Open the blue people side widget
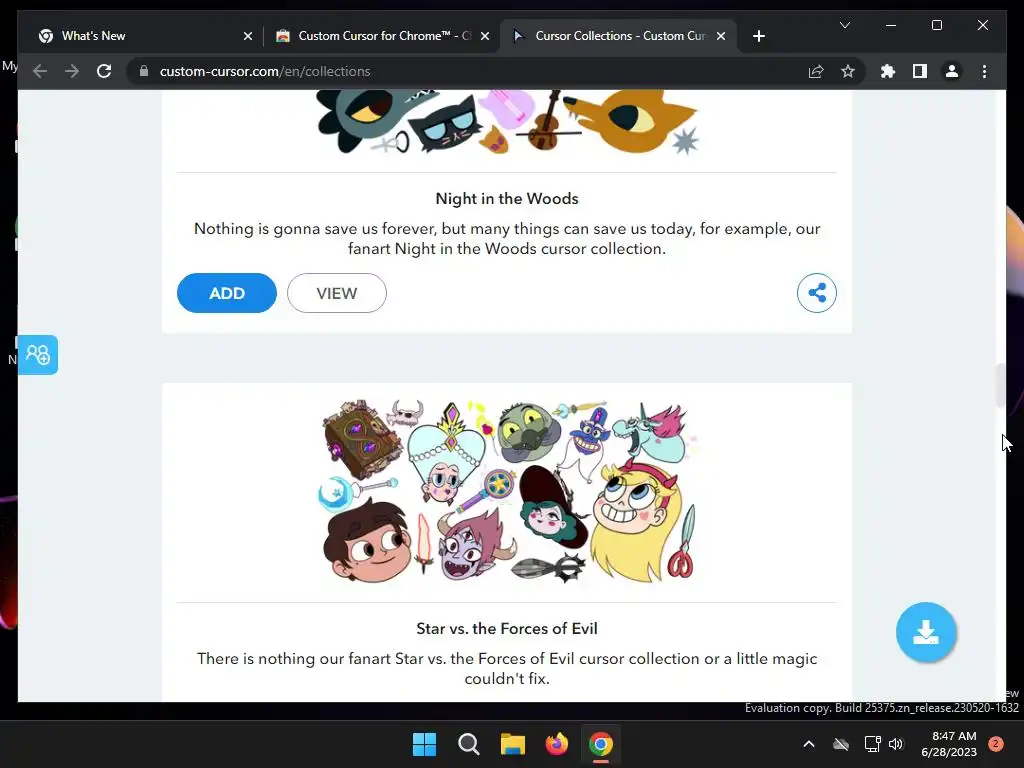This screenshot has width=1024, height=768. coord(38,355)
